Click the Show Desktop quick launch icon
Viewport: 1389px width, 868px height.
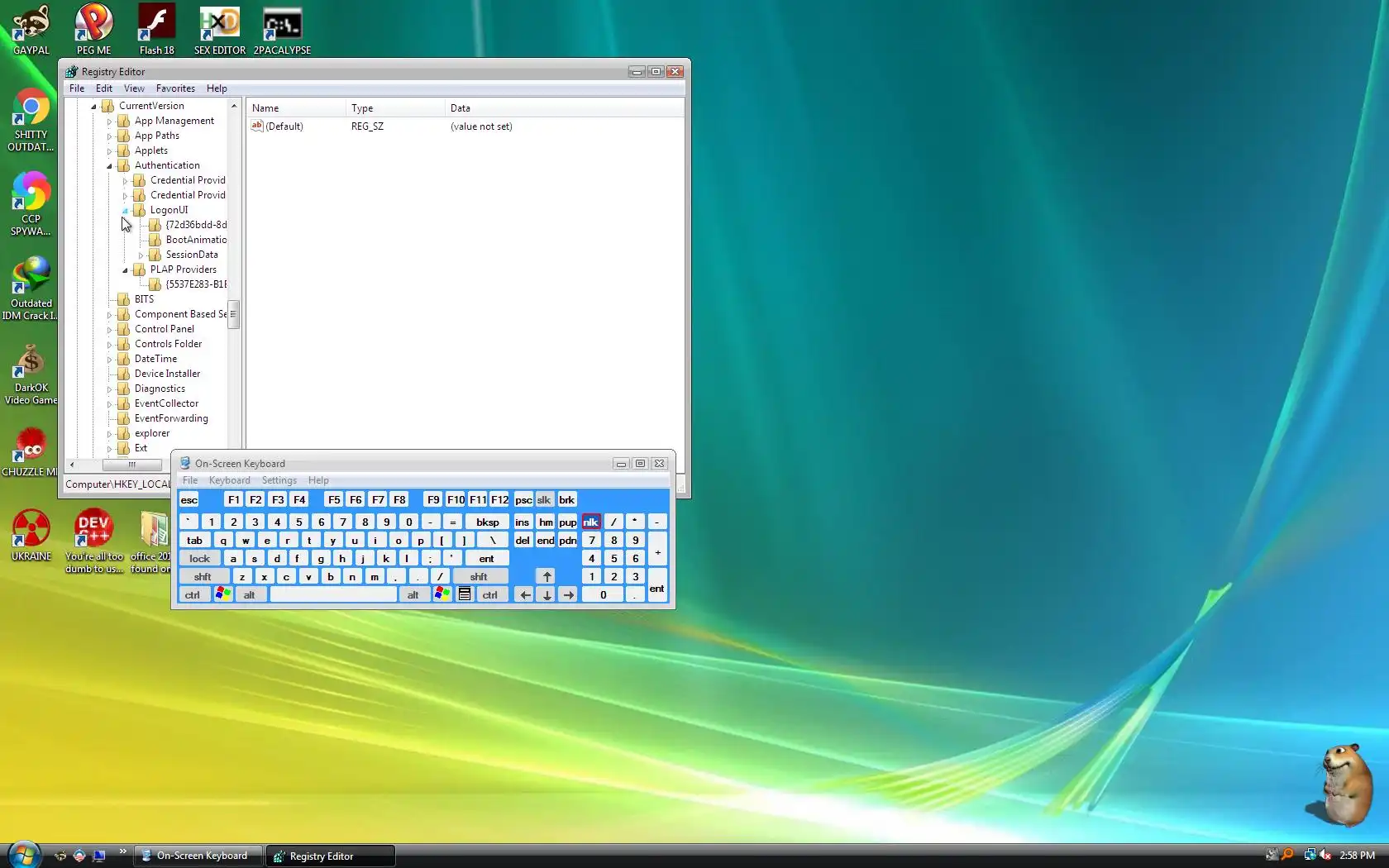[98, 856]
